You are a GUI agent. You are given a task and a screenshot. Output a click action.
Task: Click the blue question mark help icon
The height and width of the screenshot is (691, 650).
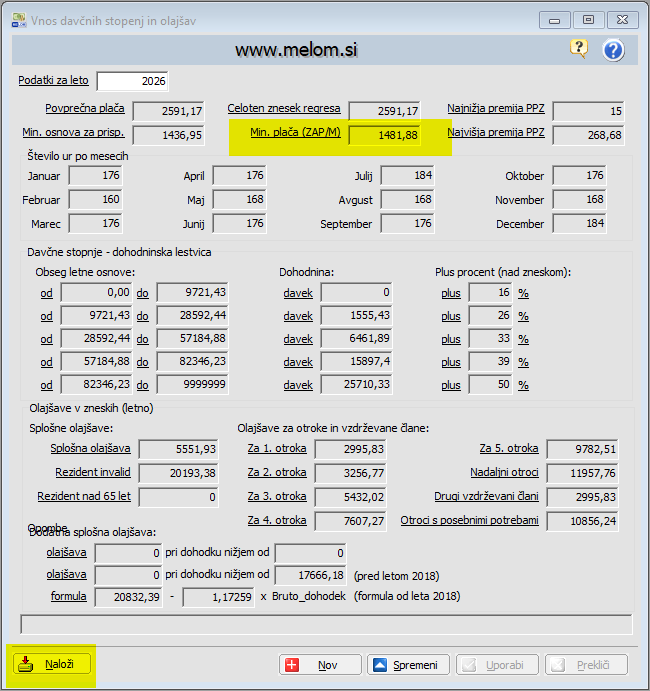(613, 50)
